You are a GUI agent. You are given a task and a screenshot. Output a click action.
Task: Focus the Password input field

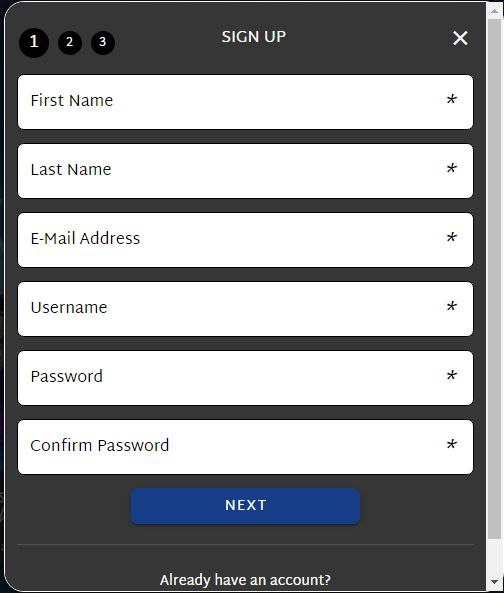[245, 378]
